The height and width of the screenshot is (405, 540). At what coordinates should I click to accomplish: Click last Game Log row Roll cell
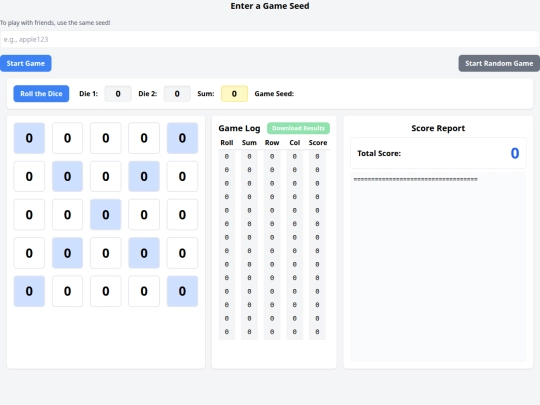tap(227, 332)
